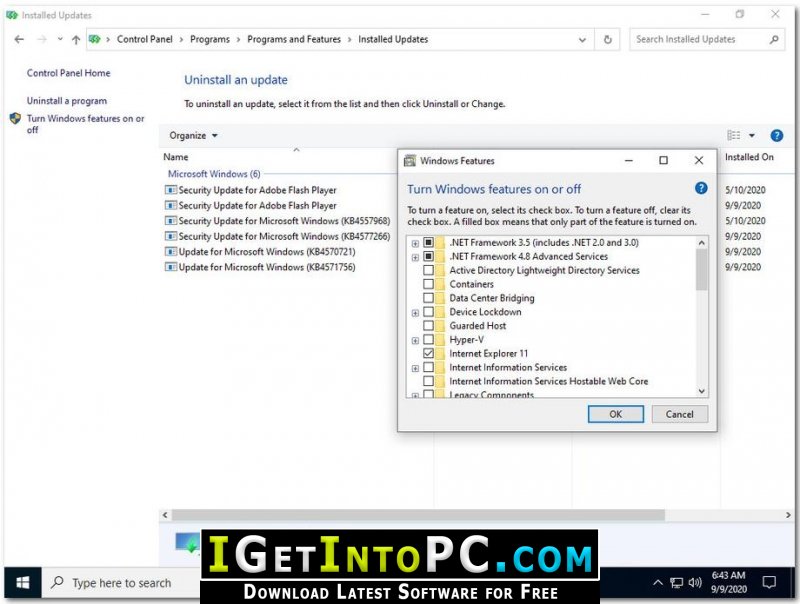Open the view options dropdown arrow
The height and width of the screenshot is (604, 800).
click(x=752, y=135)
